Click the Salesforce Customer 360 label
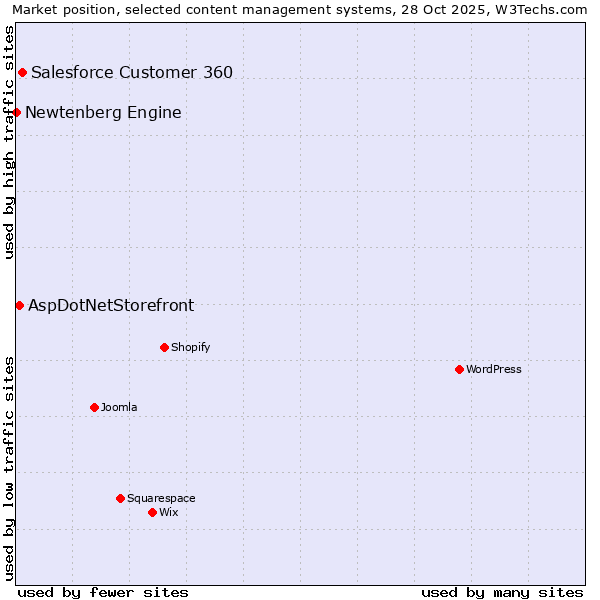Viewport: 600px width, 600px height. [x=132, y=72]
